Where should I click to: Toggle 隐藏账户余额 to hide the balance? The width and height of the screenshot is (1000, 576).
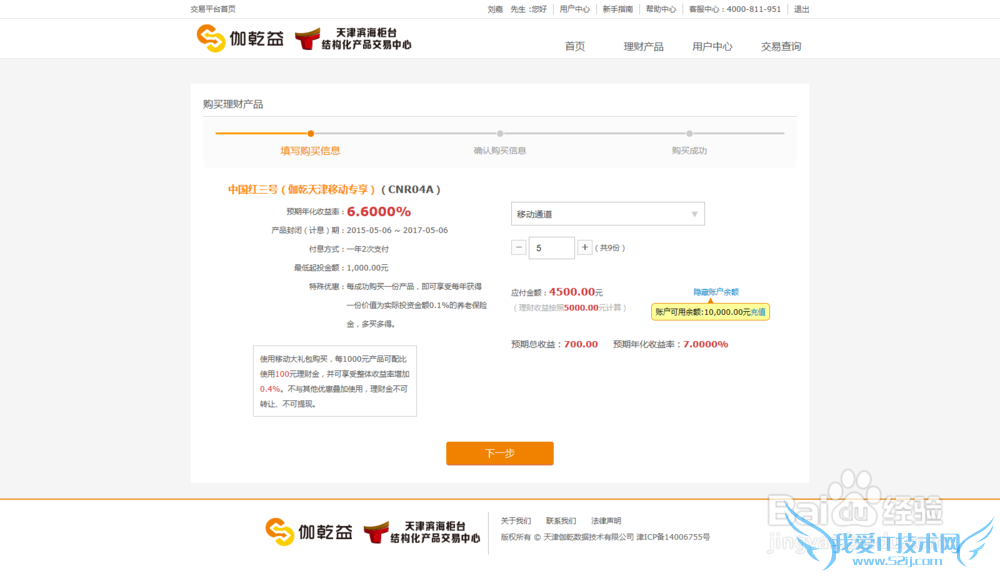[x=715, y=292]
